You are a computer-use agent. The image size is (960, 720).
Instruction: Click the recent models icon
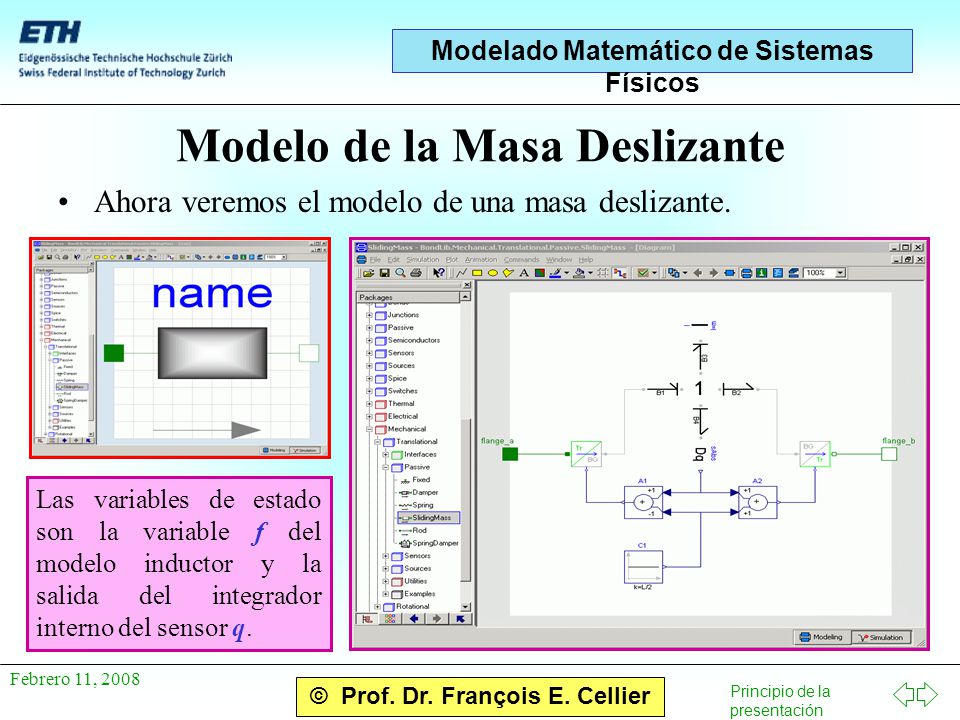673,273
